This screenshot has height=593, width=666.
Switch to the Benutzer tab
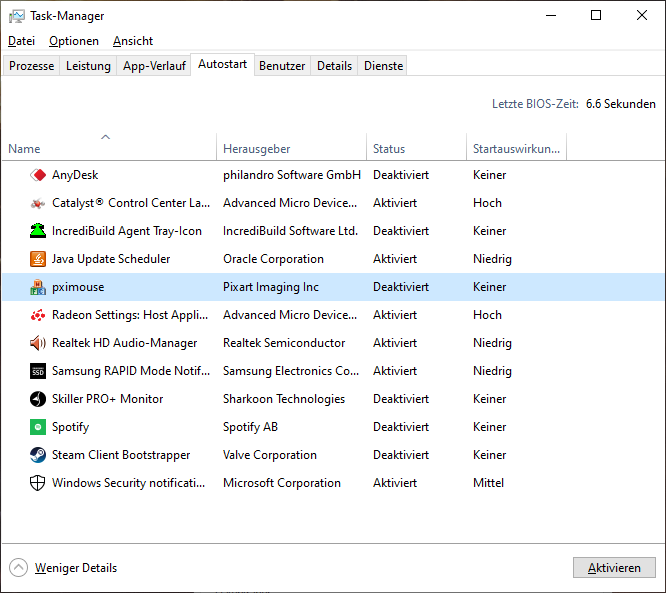pyautogui.click(x=282, y=66)
